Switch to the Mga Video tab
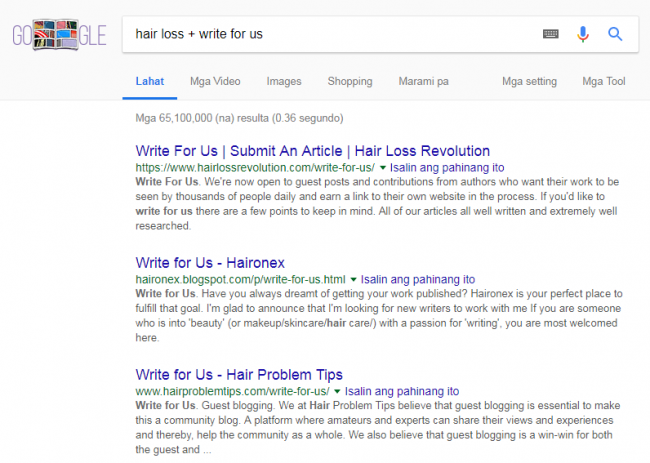Screen dimensions: 650x463 [x=215, y=81]
